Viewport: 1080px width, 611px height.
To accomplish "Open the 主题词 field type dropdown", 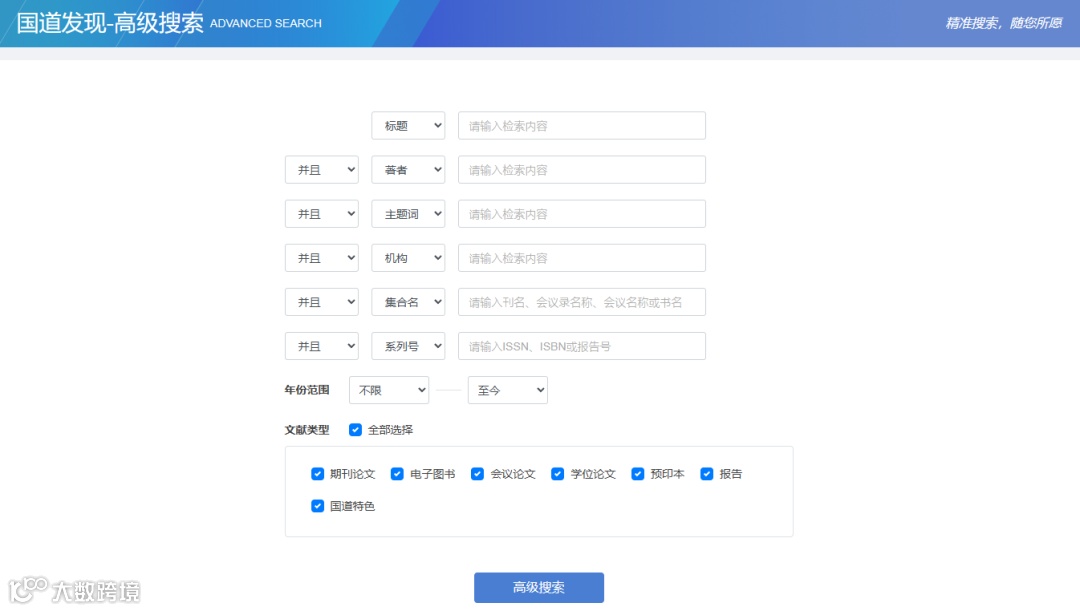I will point(408,214).
